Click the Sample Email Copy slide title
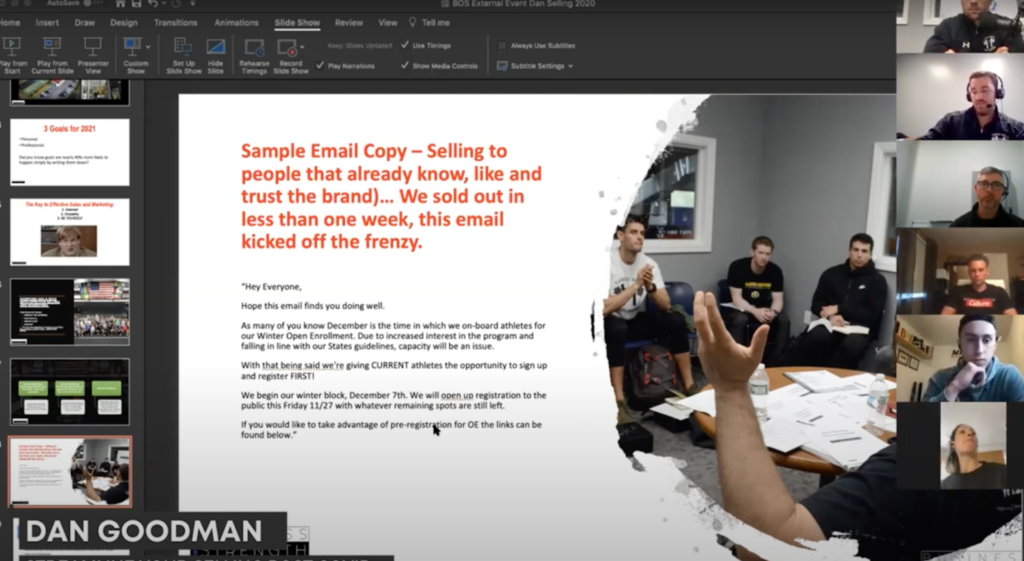The image size is (1024, 561). (x=391, y=196)
